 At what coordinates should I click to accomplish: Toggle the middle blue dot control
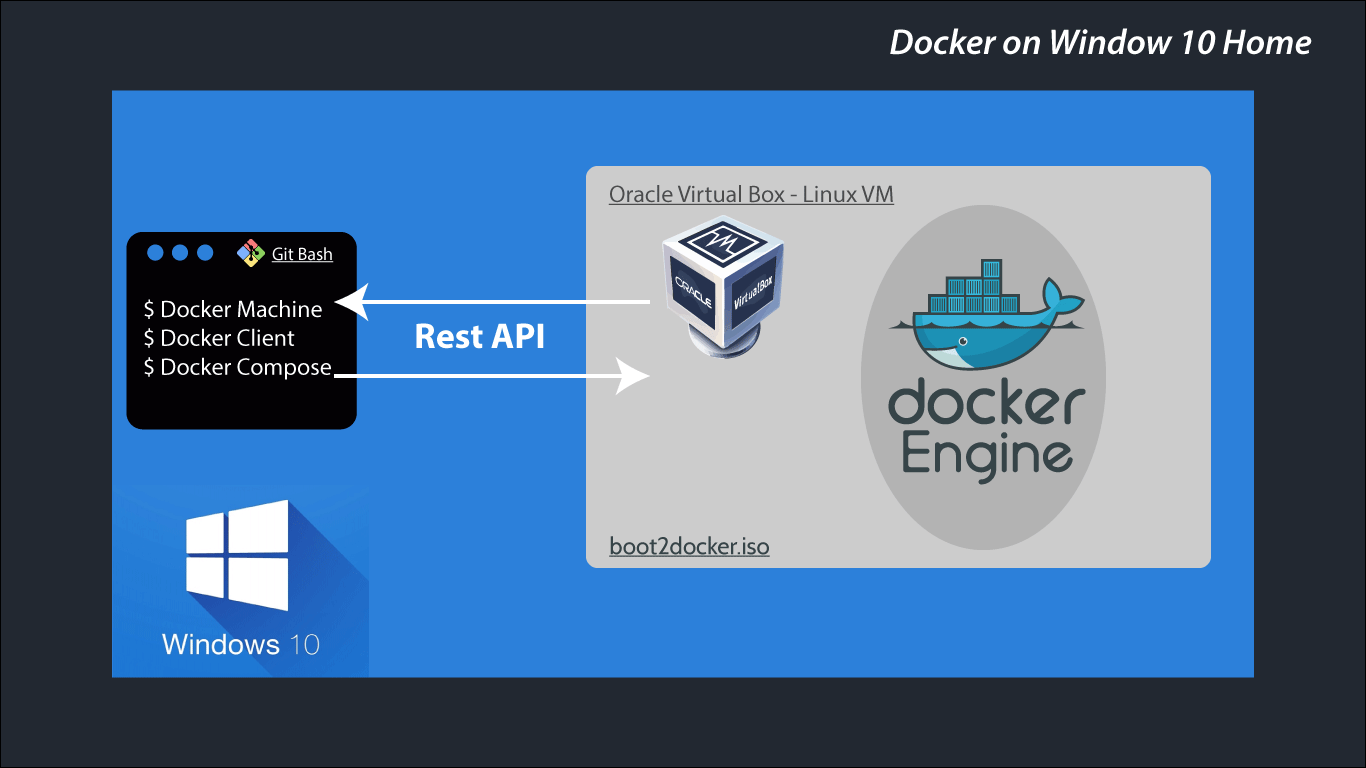tap(180, 252)
